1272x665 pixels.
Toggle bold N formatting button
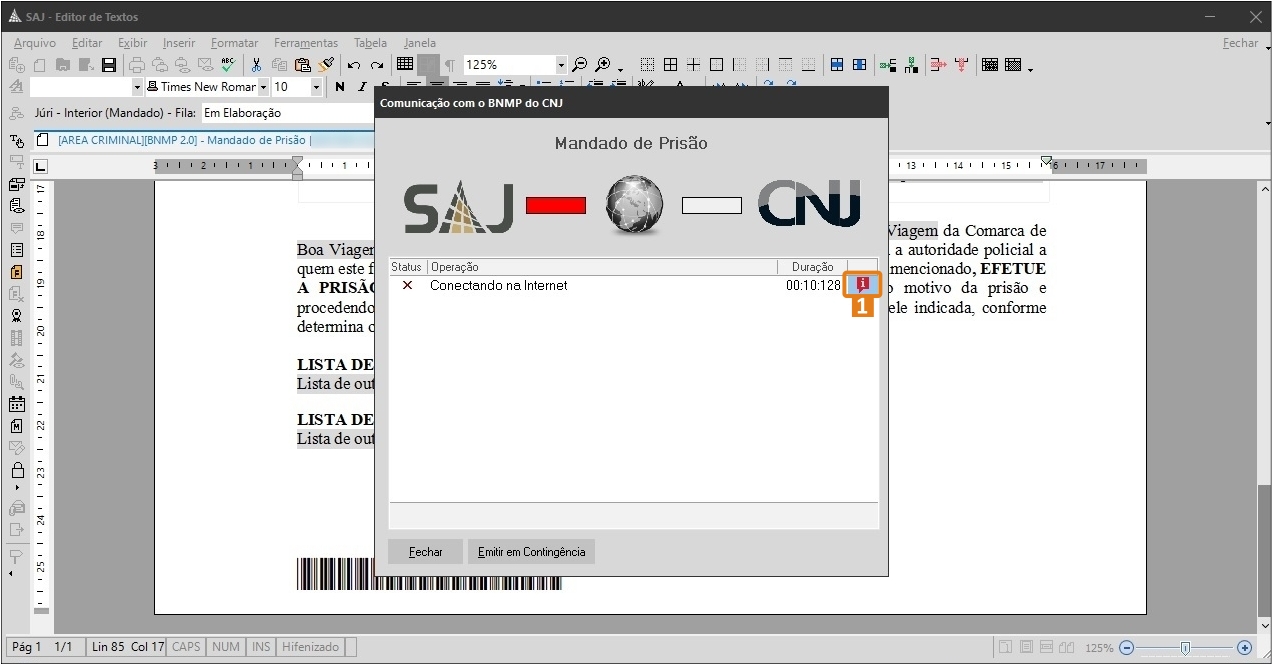point(340,87)
